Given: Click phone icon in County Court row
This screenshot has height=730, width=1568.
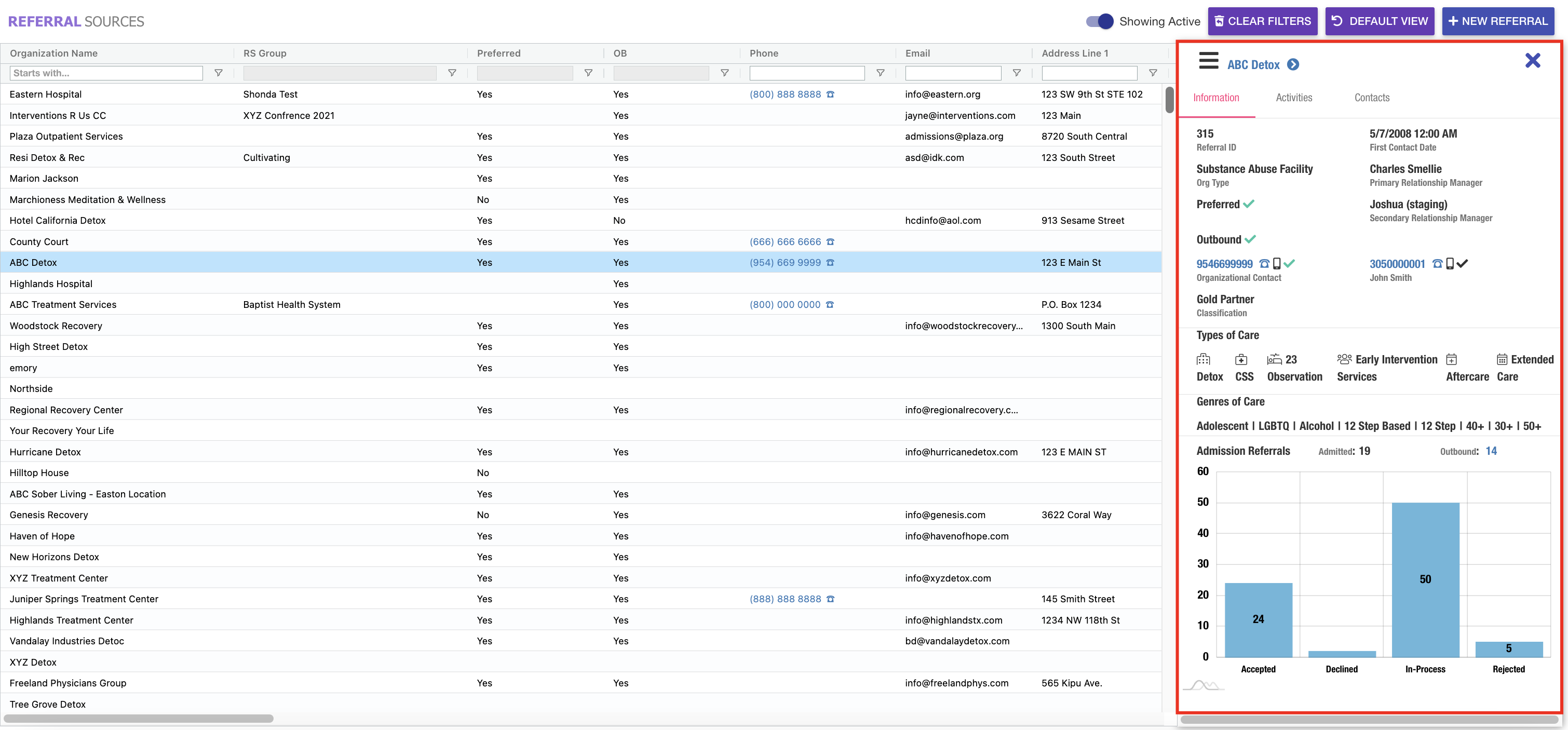Looking at the screenshot, I should [830, 242].
